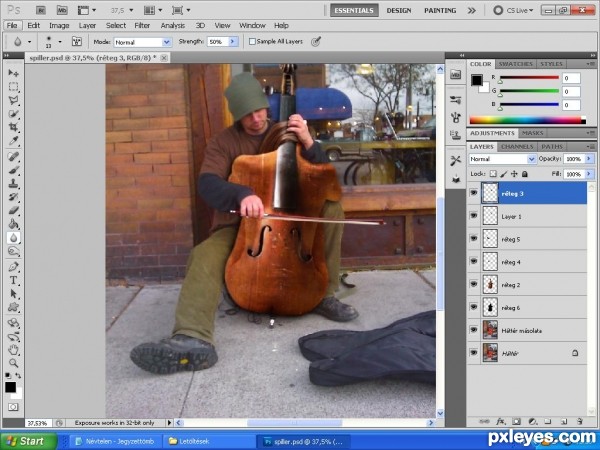Select the Dodge tool

[x=13, y=251]
